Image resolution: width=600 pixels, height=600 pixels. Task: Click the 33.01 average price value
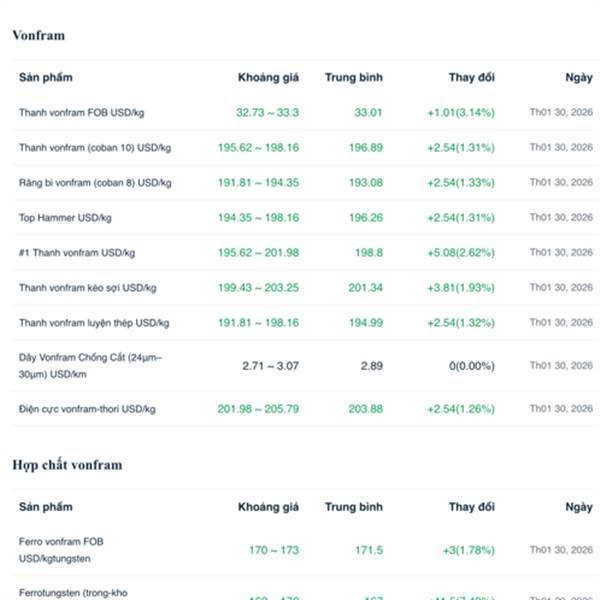coord(368,113)
